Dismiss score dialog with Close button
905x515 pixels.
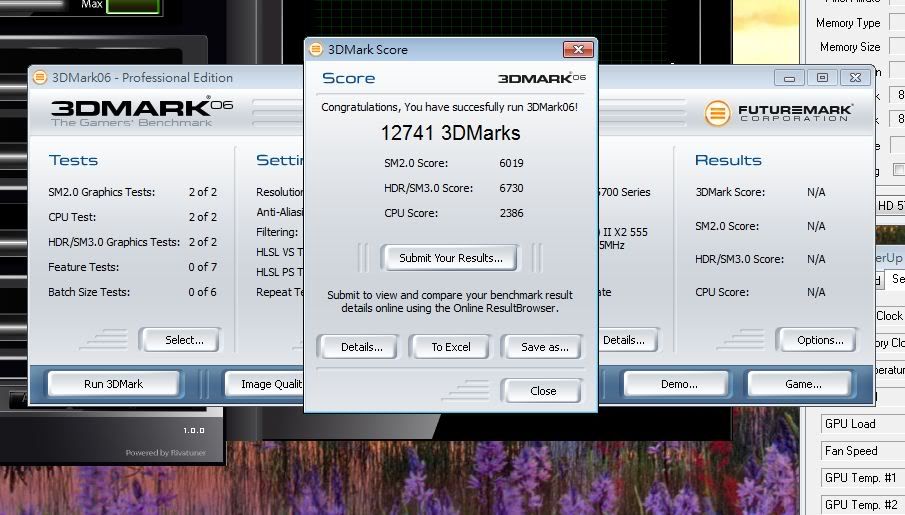543,391
